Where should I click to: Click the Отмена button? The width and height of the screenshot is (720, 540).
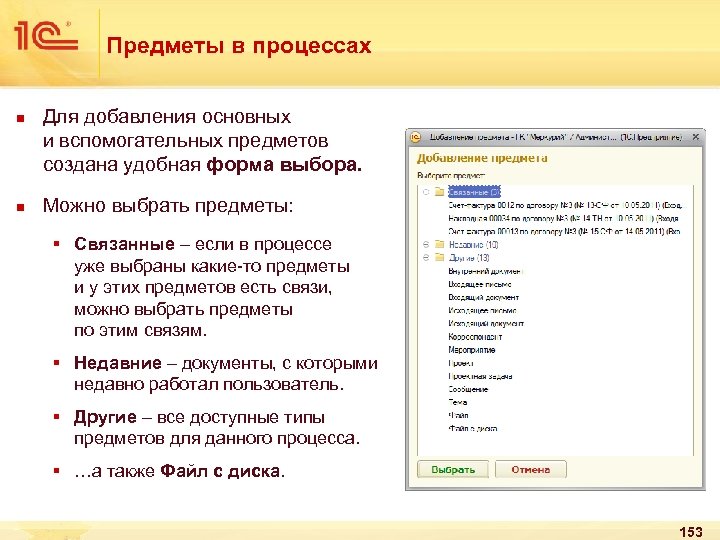click(530, 469)
